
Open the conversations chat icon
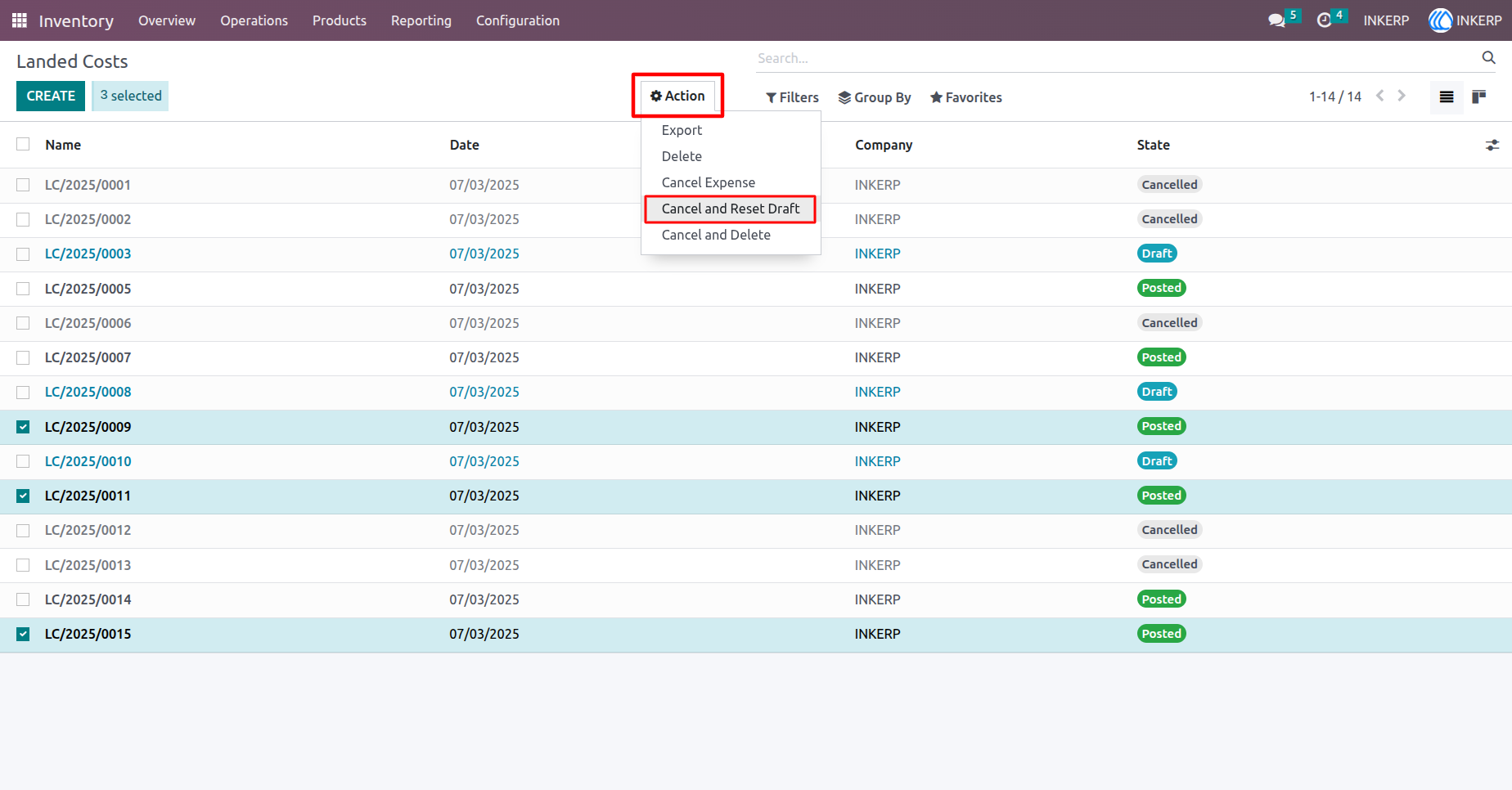[x=1276, y=20]
